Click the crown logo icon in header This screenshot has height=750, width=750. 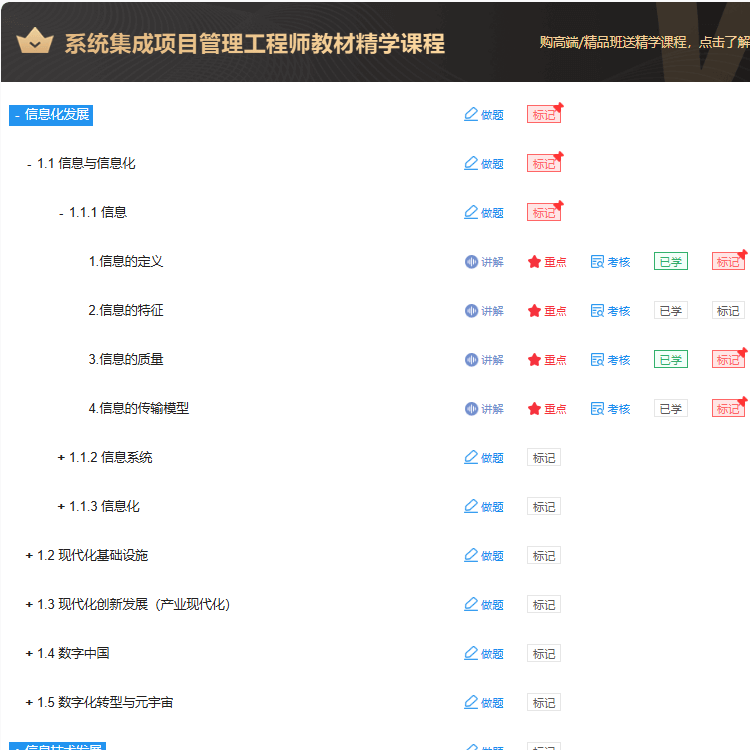coord(34,42)
